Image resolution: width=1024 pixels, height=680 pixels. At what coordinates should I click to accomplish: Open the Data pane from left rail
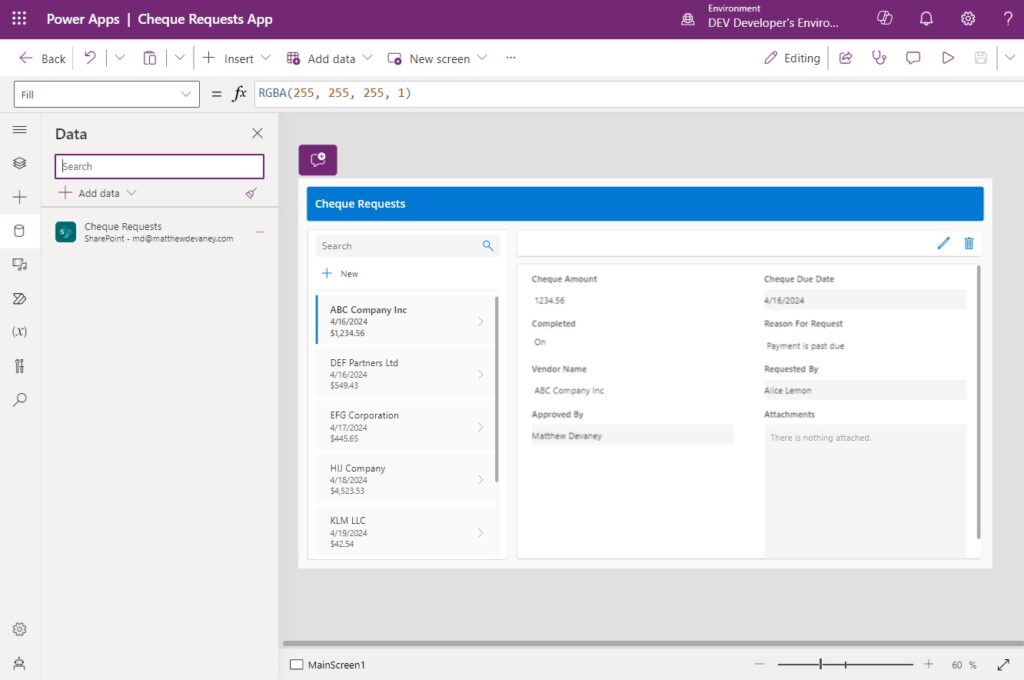tap(18, 230)
